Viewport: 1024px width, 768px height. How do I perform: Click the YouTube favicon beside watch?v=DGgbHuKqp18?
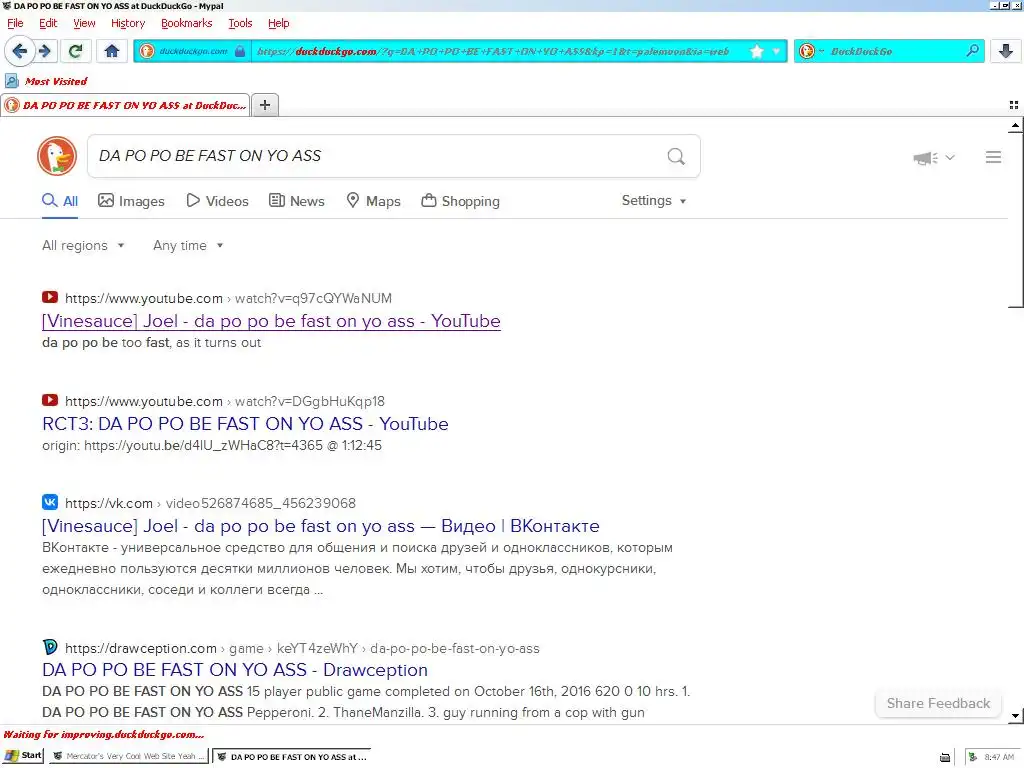[50, 400]
